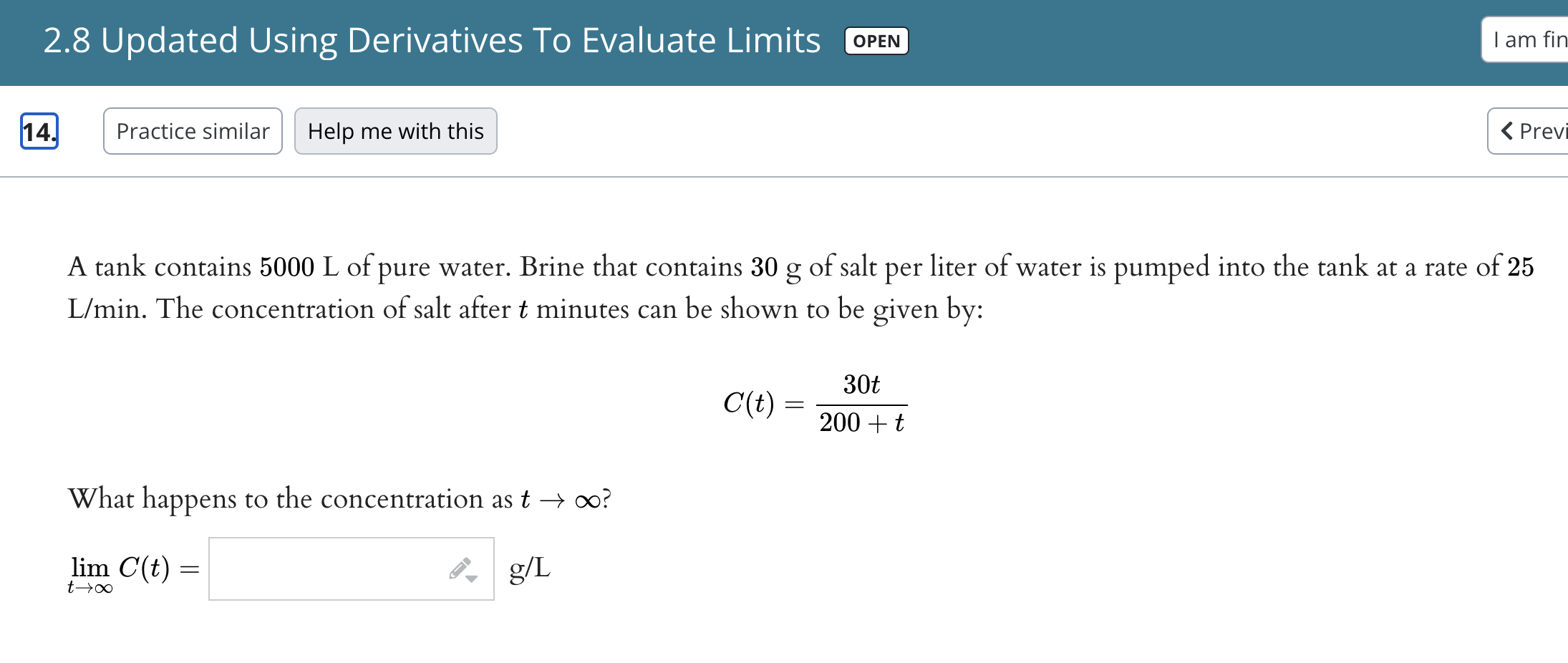Select question number 14 marker
The width and height of the screenshot is (1568, 663).
[39, 131]
